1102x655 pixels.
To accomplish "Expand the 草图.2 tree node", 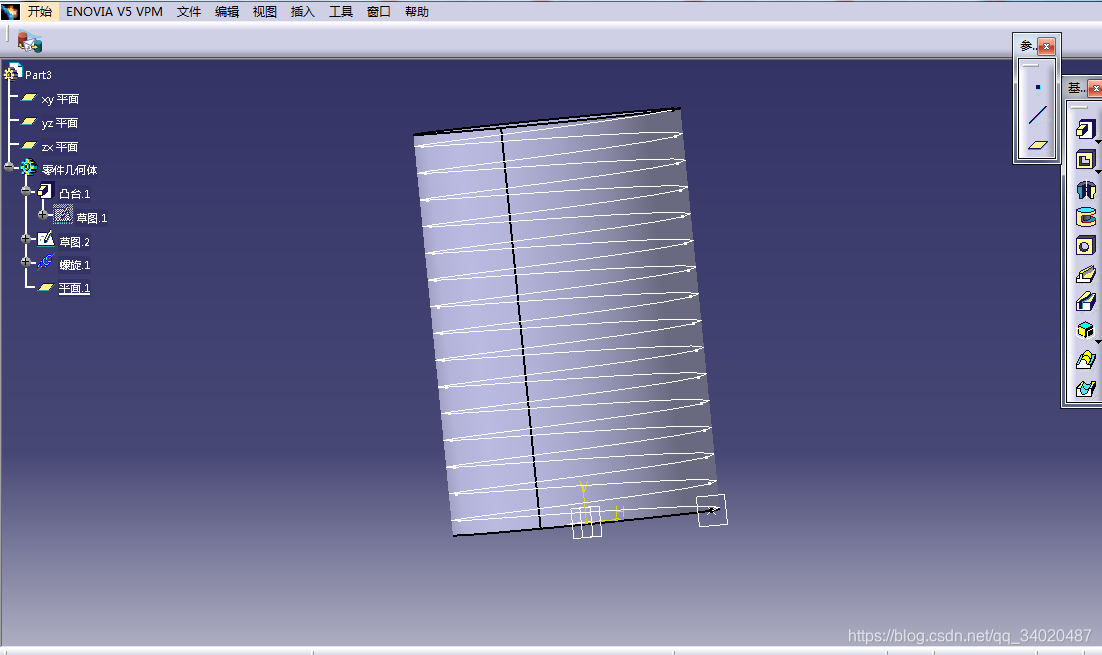I will click(x=27, y=240).
